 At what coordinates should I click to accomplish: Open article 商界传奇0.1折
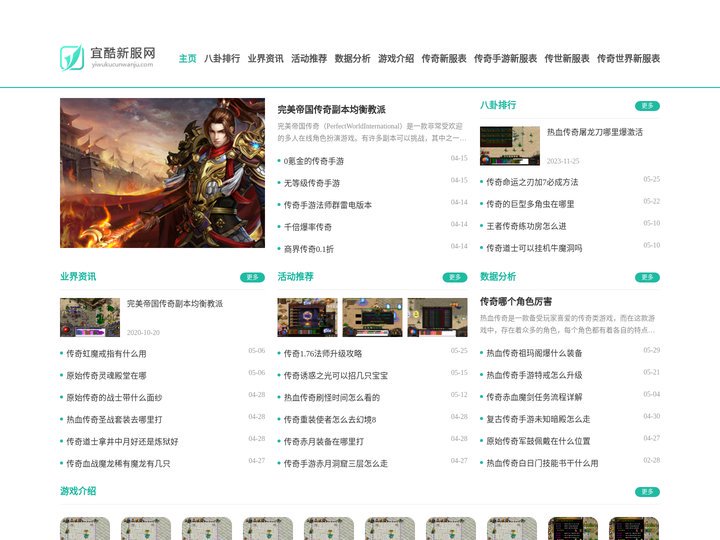(309, 249)
